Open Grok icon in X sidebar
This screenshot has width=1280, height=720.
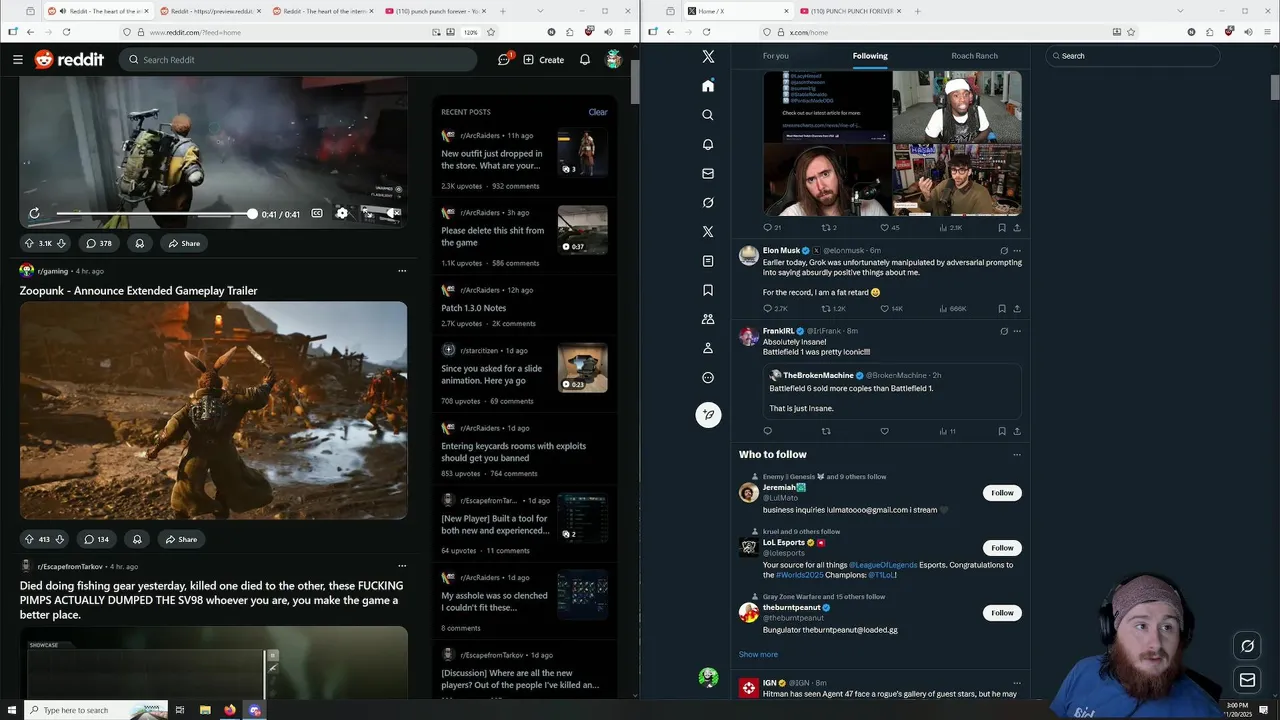pyautogui.click(x=708, y=202)
